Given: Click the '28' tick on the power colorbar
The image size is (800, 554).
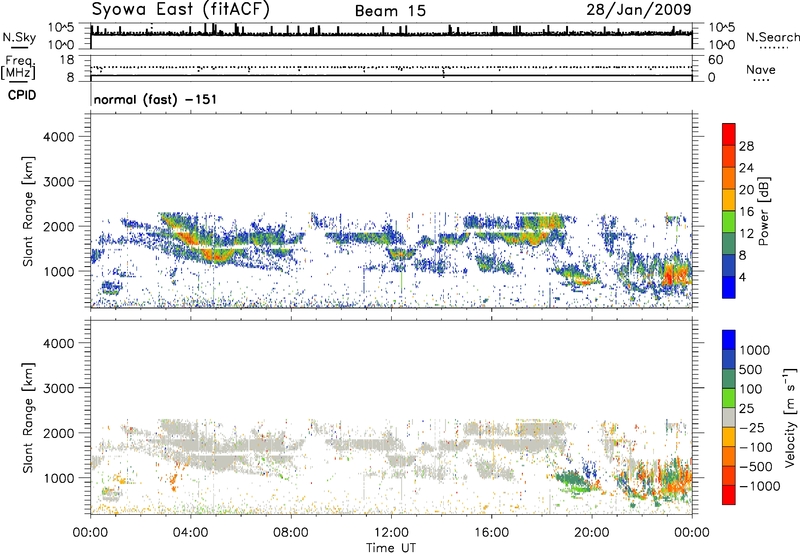Looking at the screenshot, I should (x=746, y=146).
